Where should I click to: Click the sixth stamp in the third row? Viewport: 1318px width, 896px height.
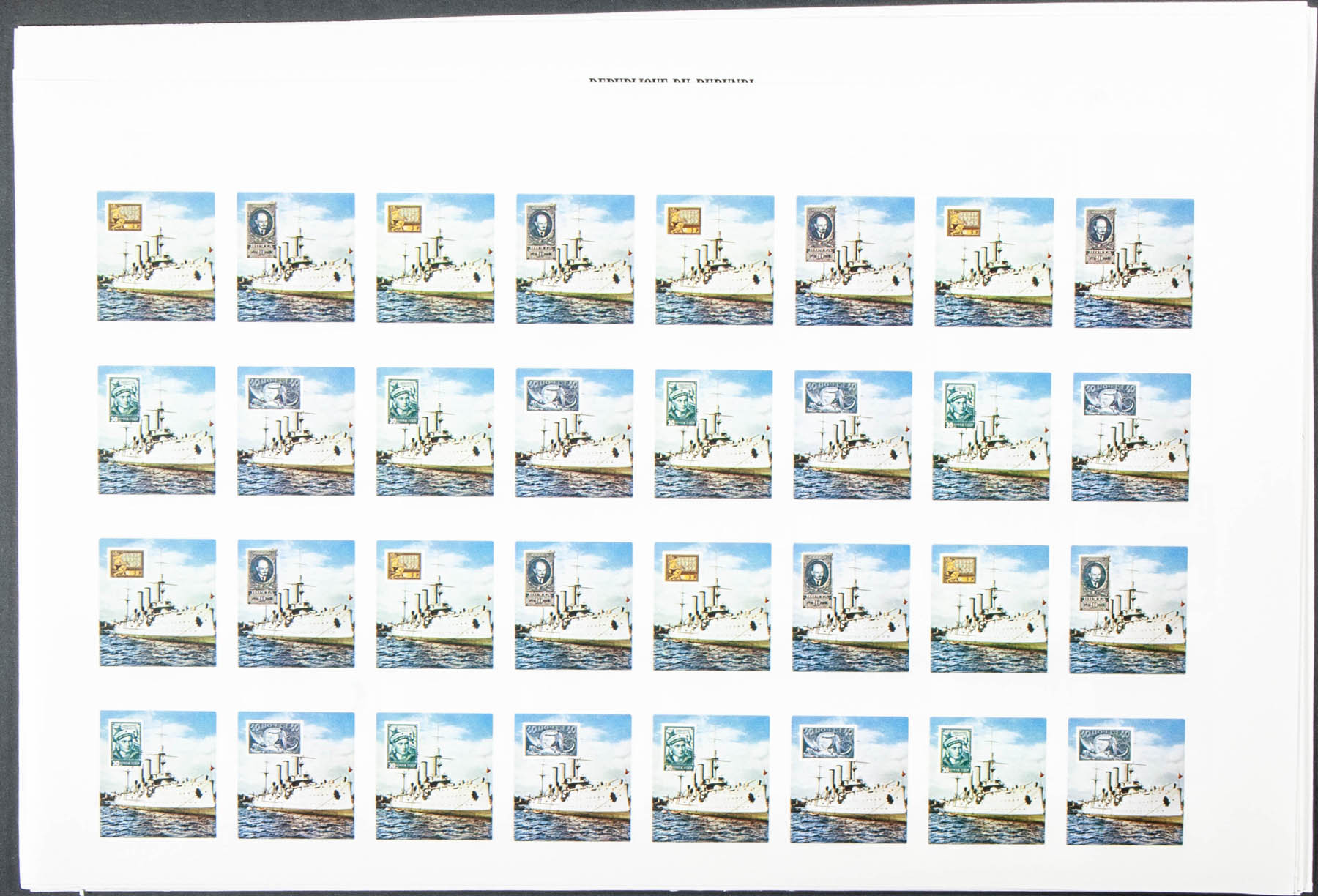(851, 608)
